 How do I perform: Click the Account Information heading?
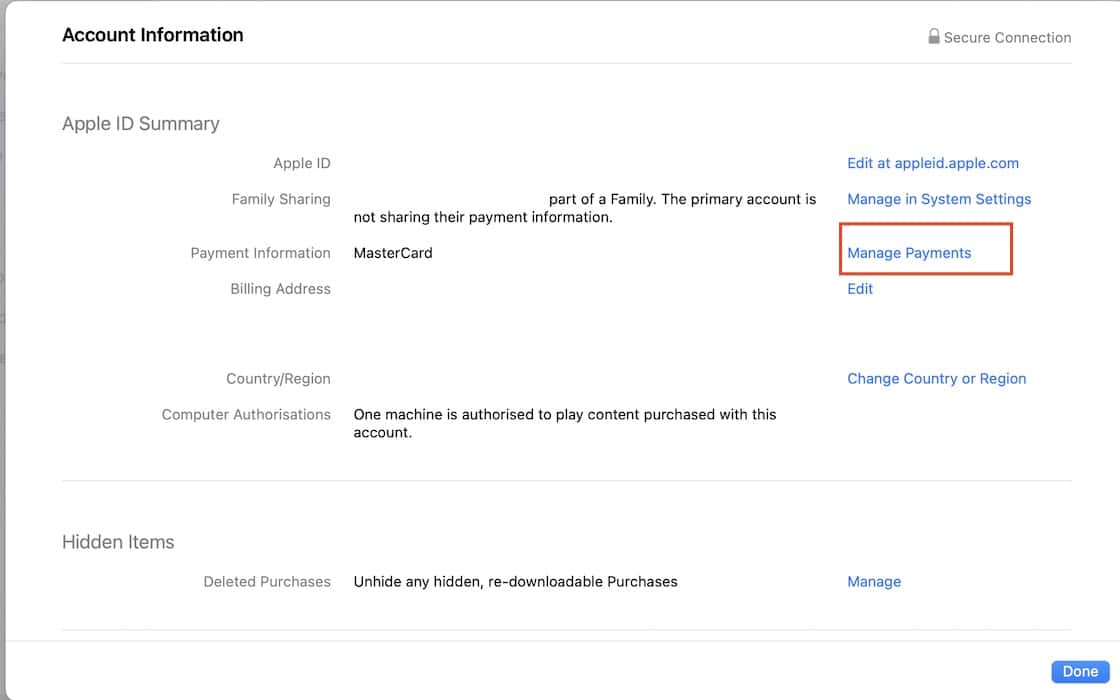pyautogui.click(x=152, y=35)
